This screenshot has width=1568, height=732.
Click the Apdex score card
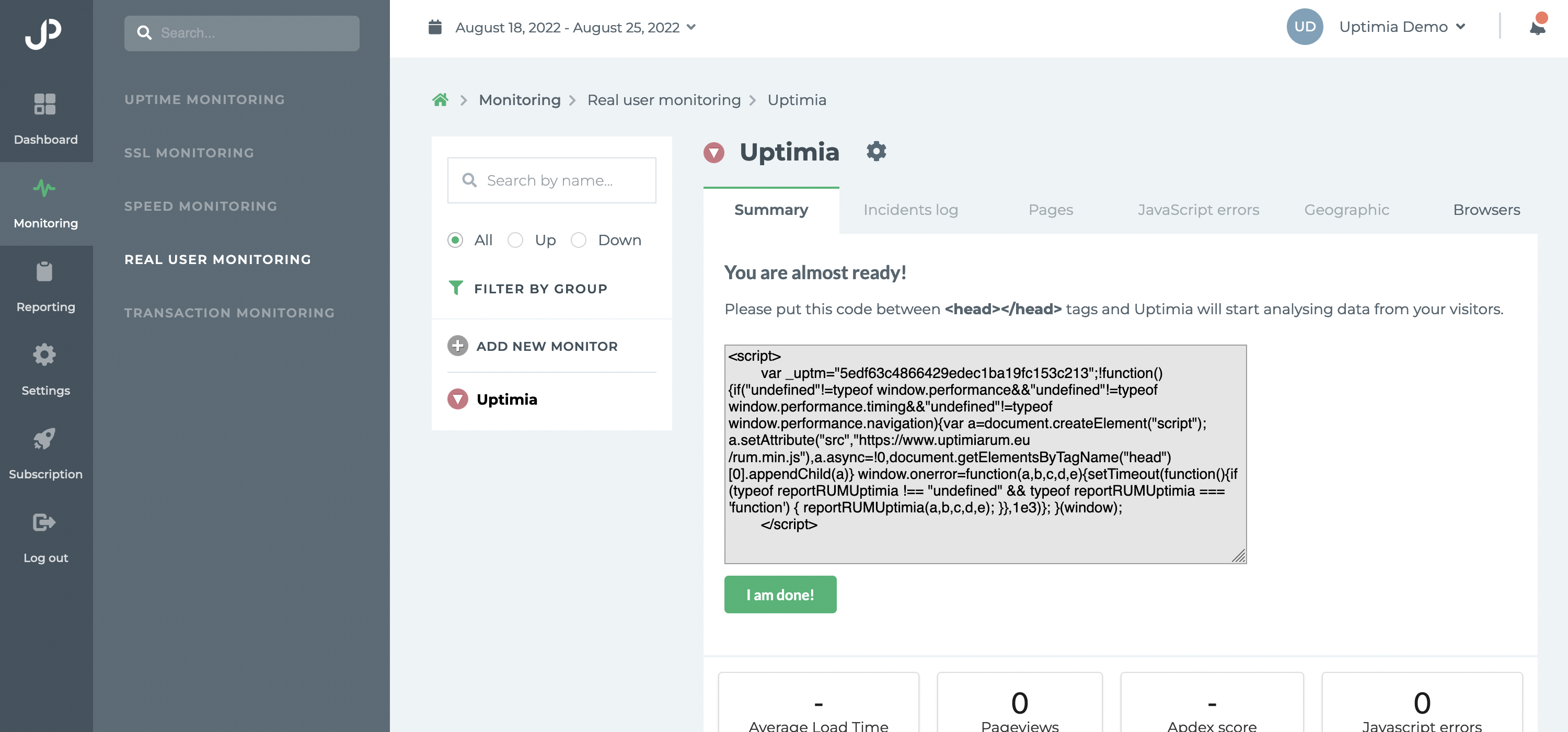1212,702
